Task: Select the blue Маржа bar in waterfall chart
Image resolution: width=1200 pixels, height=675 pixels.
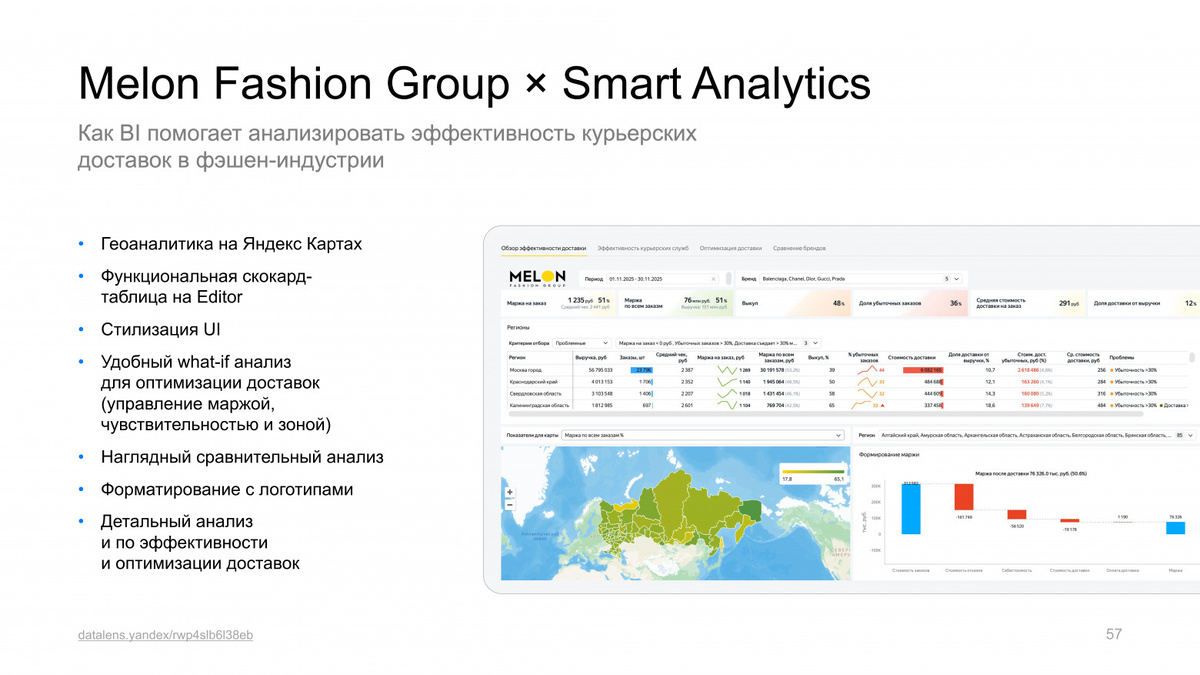Action: pyautogui.click(x=1175, y=528)
